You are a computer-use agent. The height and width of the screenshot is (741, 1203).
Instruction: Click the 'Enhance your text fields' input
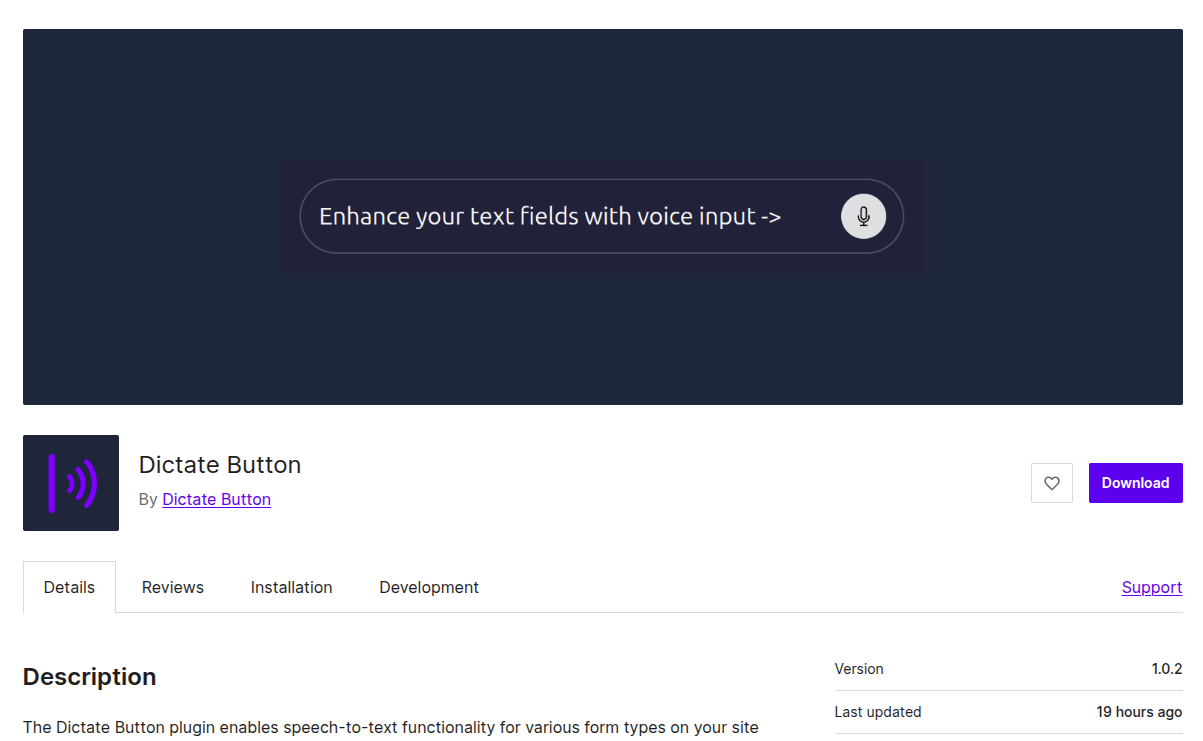(x=601, y=216)
